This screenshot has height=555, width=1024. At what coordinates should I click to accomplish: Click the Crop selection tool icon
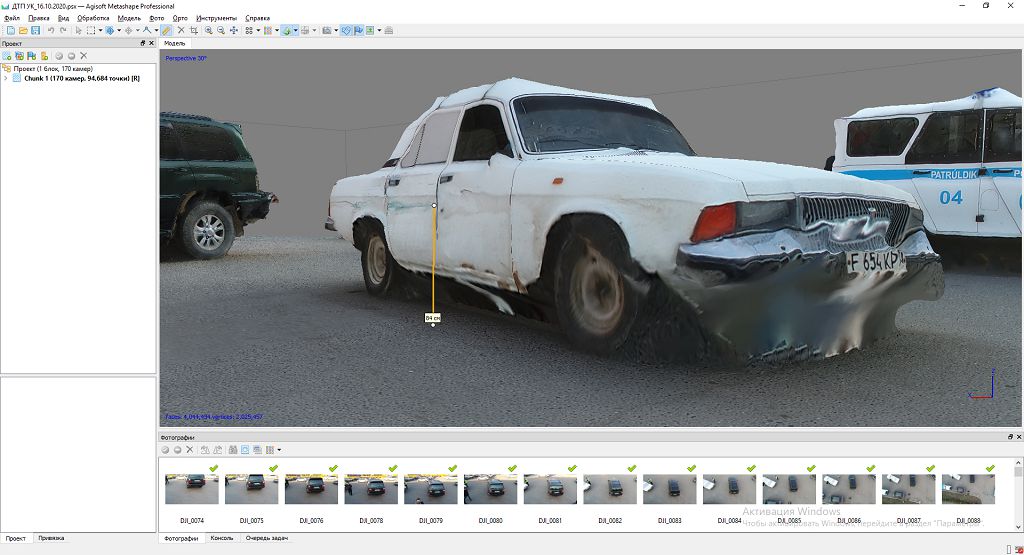[193, 31]
